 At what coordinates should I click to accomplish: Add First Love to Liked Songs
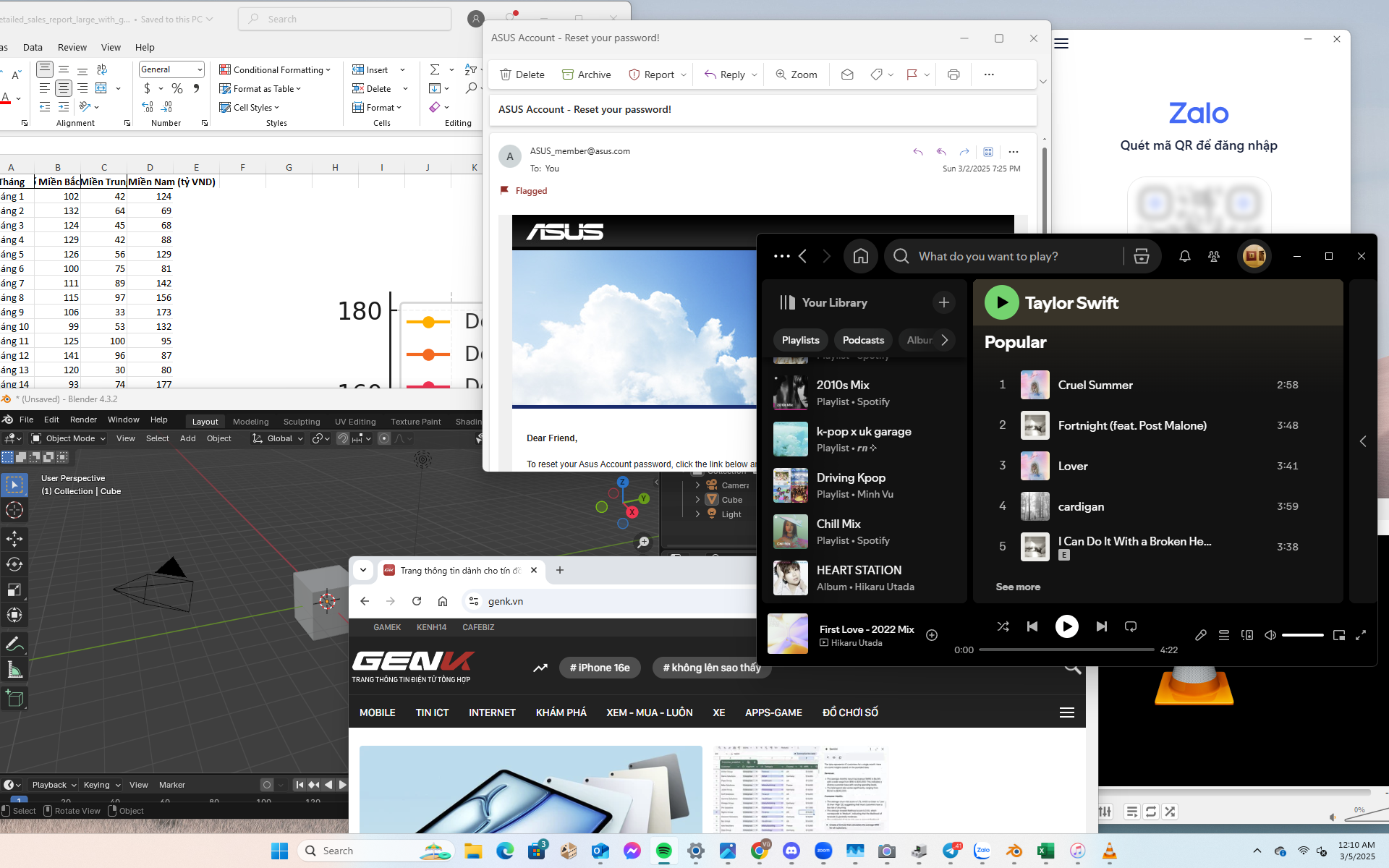932,635
